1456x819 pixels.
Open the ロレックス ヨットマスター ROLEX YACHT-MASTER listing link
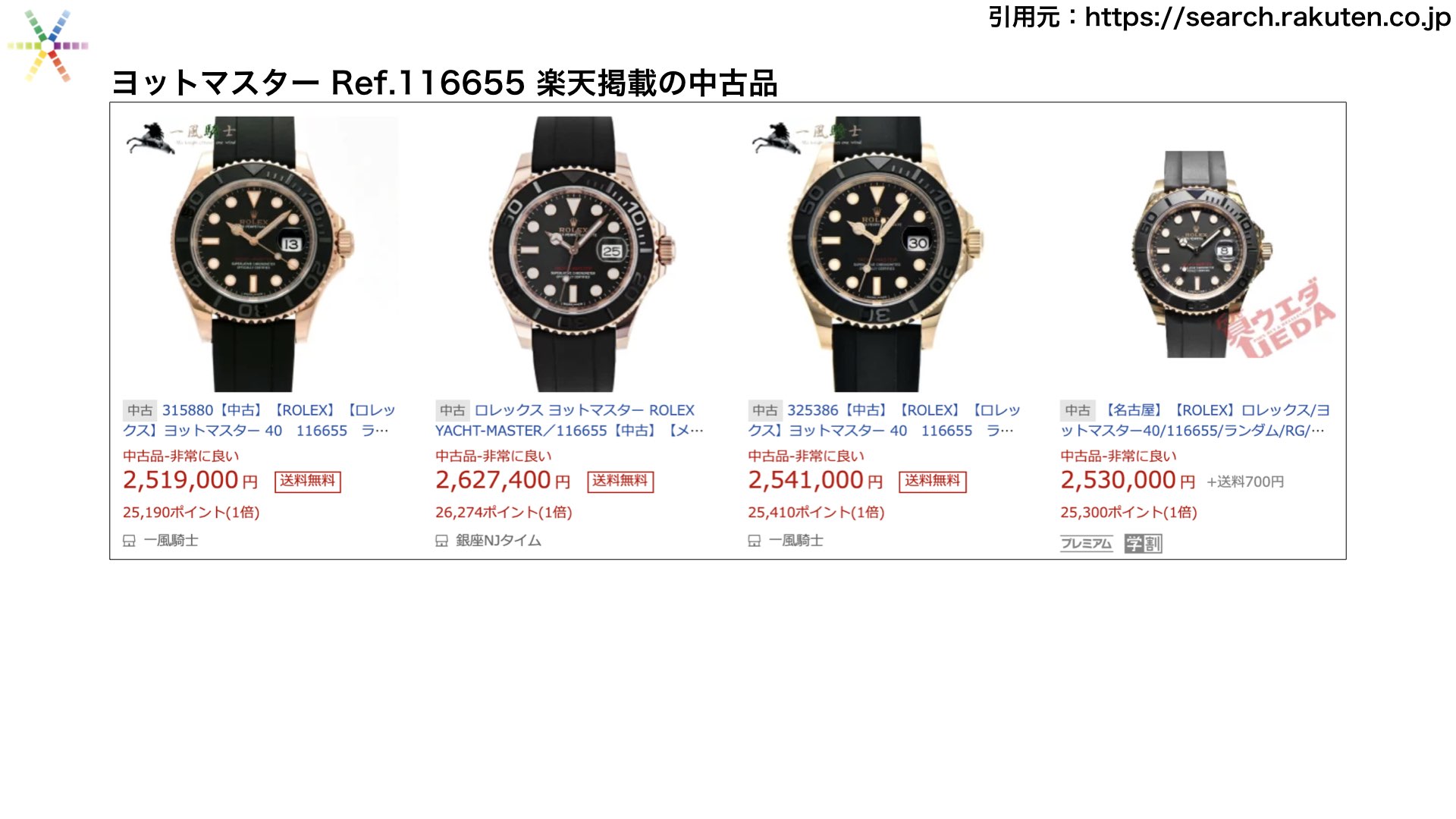[570, 421]
